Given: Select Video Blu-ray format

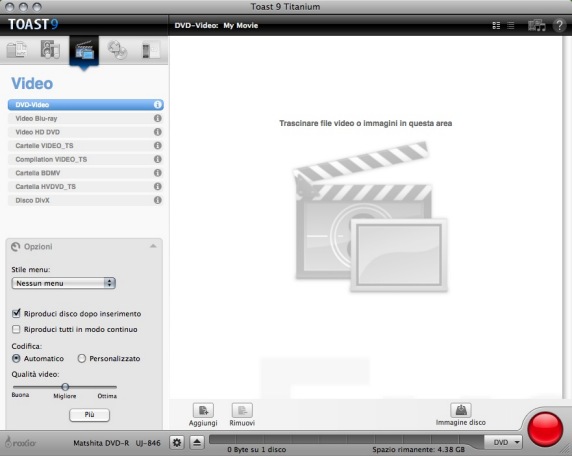Looking at the screenshot, I should point(85,118).
